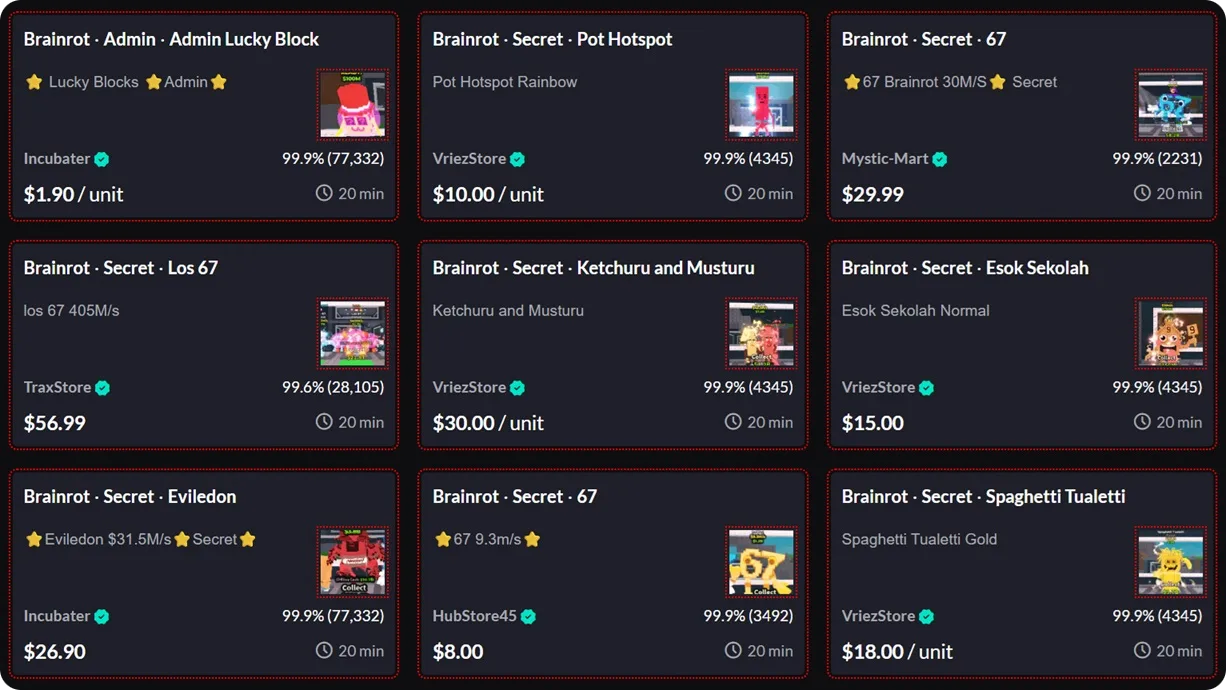Click the star beside the 67 9.3m/s tag
Screen dimensions: 1226x690
pos(443,538)
